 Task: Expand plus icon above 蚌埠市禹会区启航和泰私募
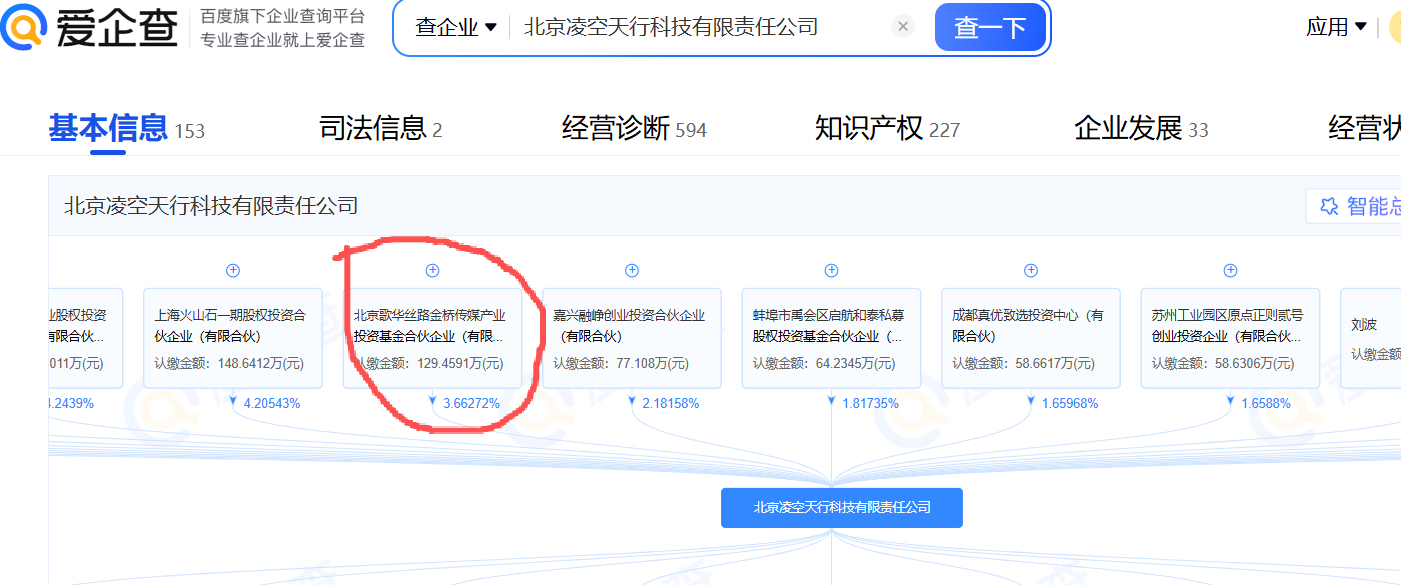(x=831, y=270)
